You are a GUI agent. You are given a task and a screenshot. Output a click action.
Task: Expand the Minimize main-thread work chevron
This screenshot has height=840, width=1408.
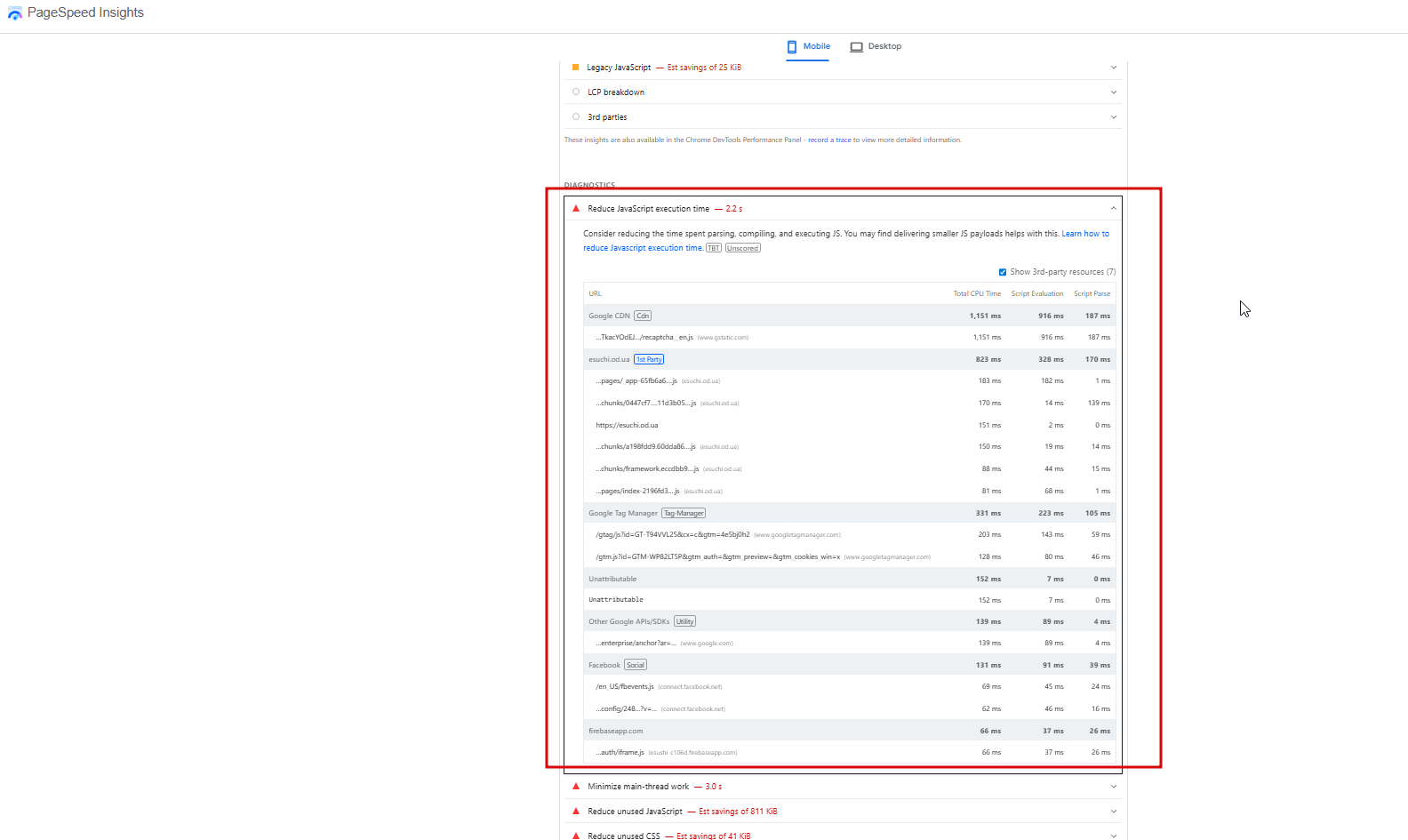1113,787
